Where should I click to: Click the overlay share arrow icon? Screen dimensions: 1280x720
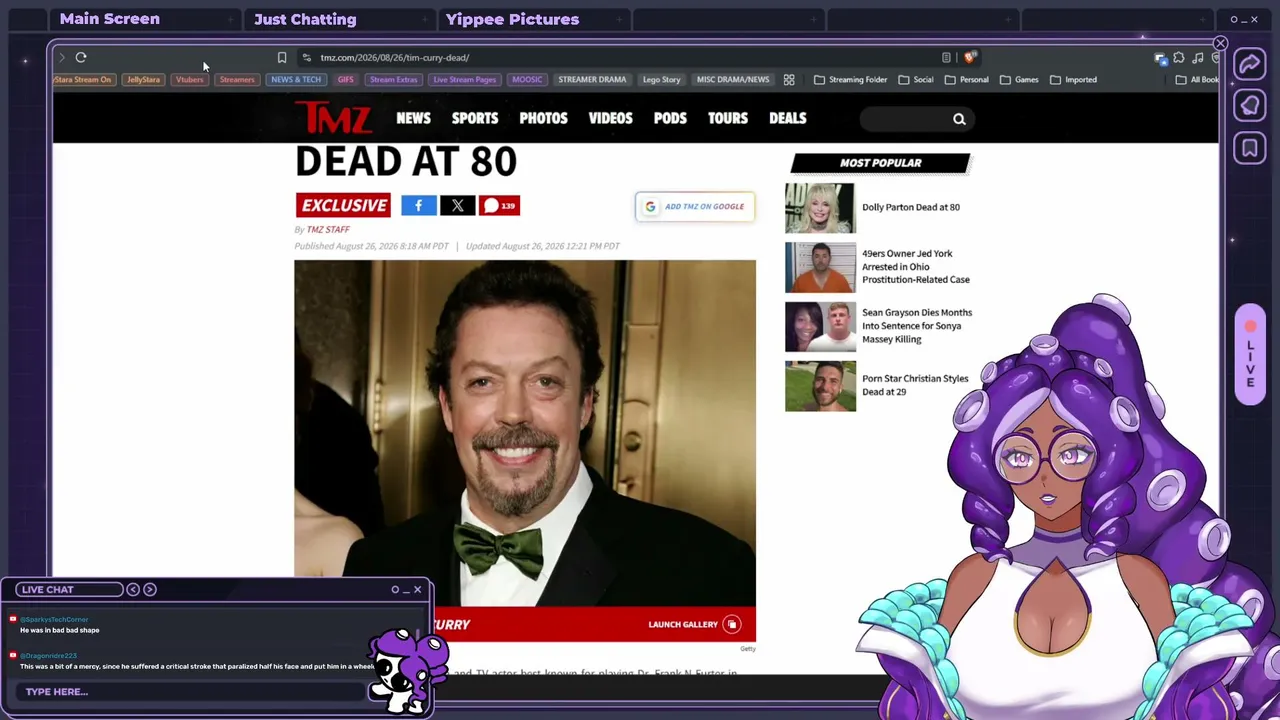click(1250, 65)
